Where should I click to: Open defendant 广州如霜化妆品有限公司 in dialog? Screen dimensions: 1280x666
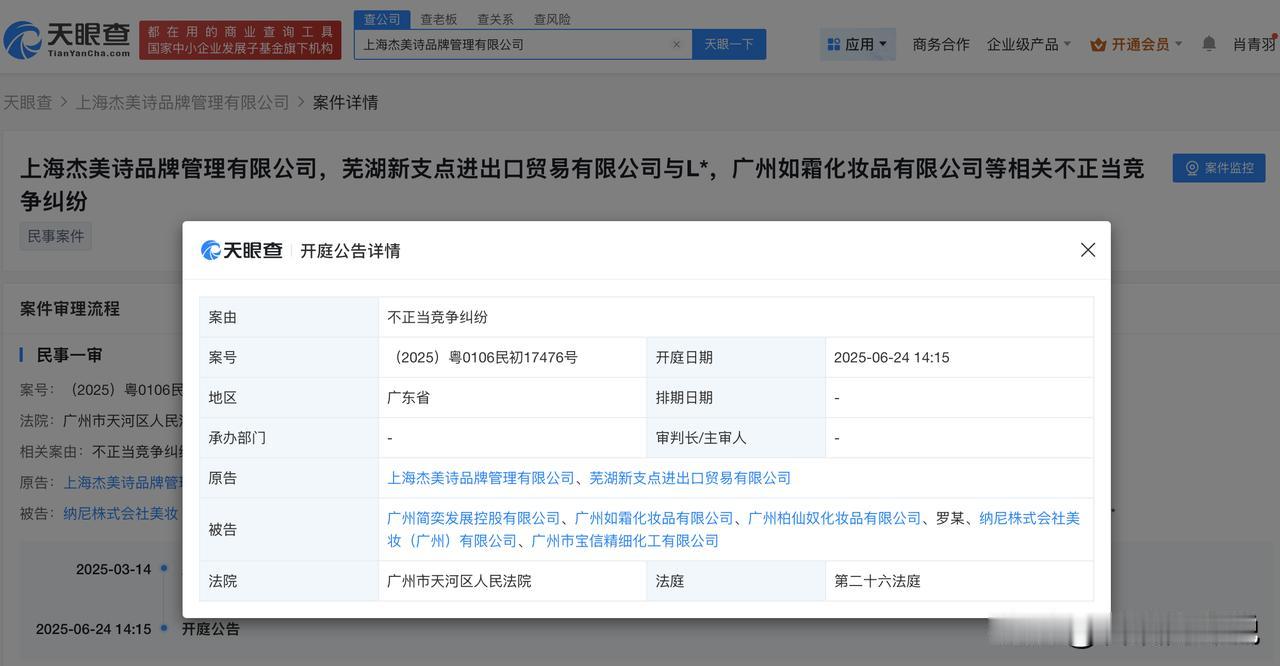654,518
